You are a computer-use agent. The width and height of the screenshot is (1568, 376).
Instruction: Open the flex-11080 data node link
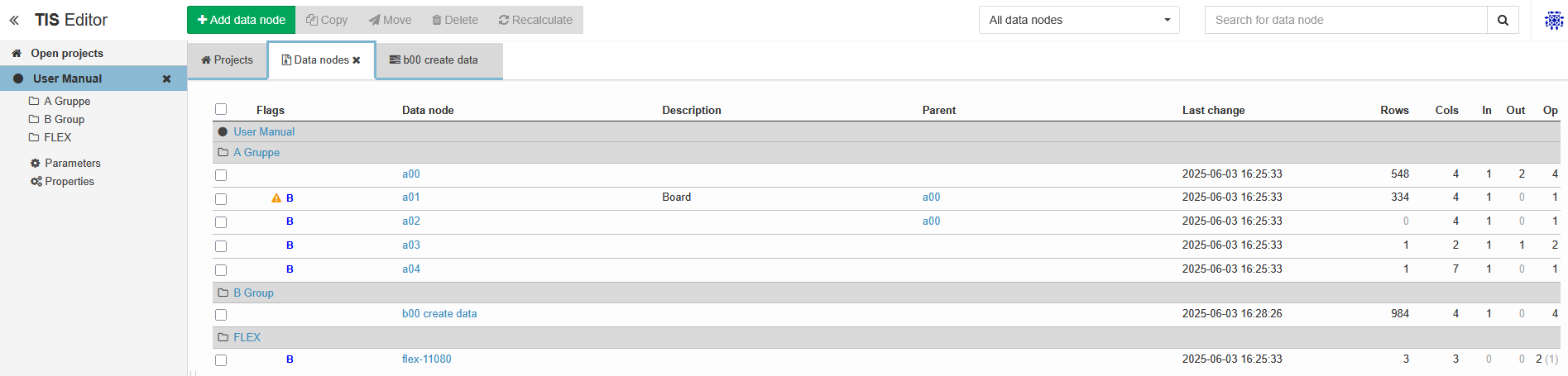click(427, 359)
